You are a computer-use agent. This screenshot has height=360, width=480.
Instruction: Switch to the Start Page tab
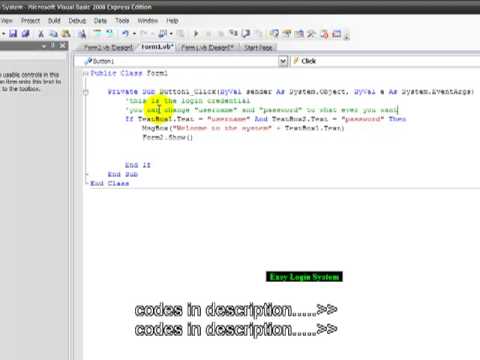click(x=258, y=47)
